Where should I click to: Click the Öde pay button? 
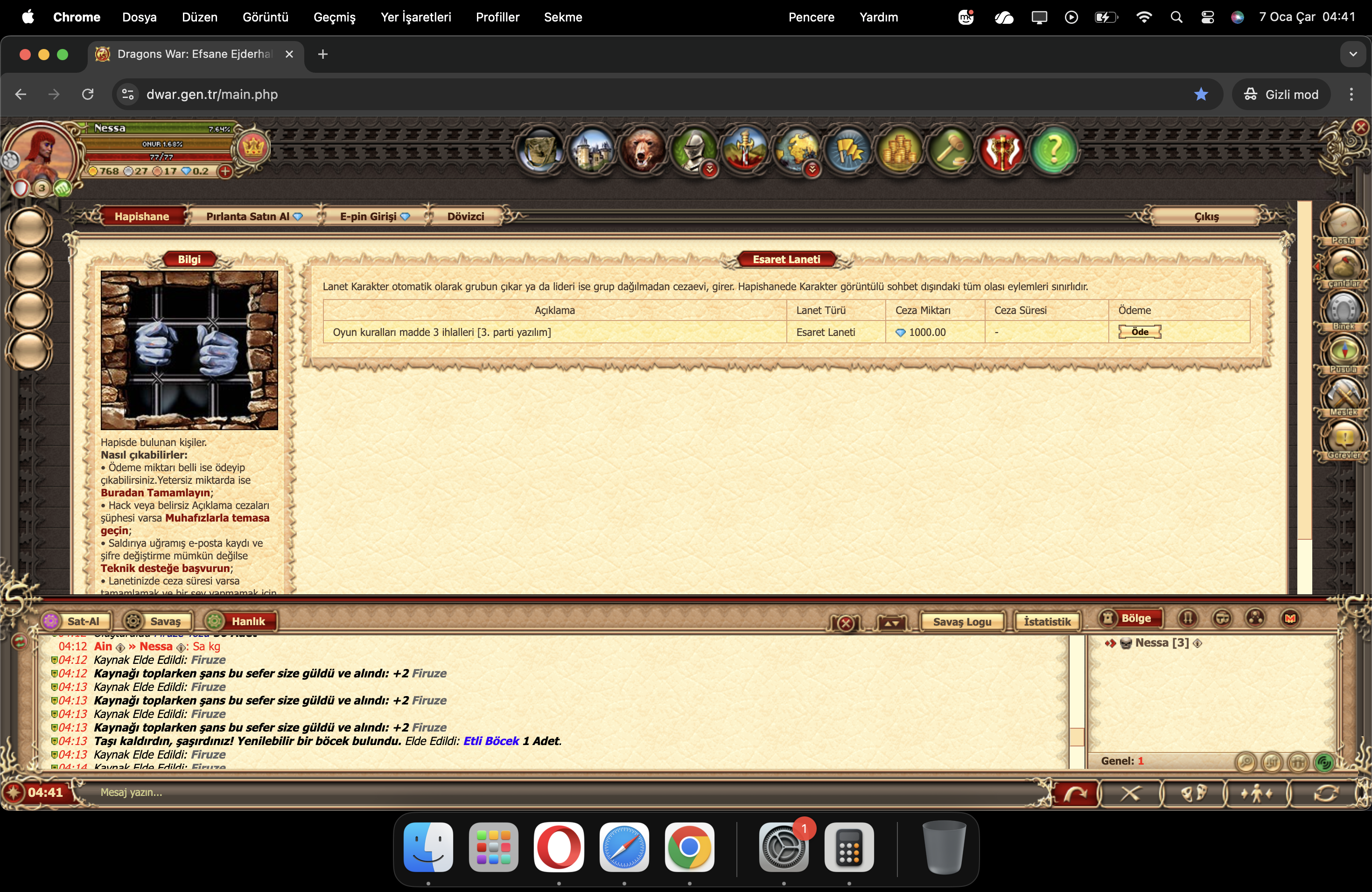tap(1140, 331)
